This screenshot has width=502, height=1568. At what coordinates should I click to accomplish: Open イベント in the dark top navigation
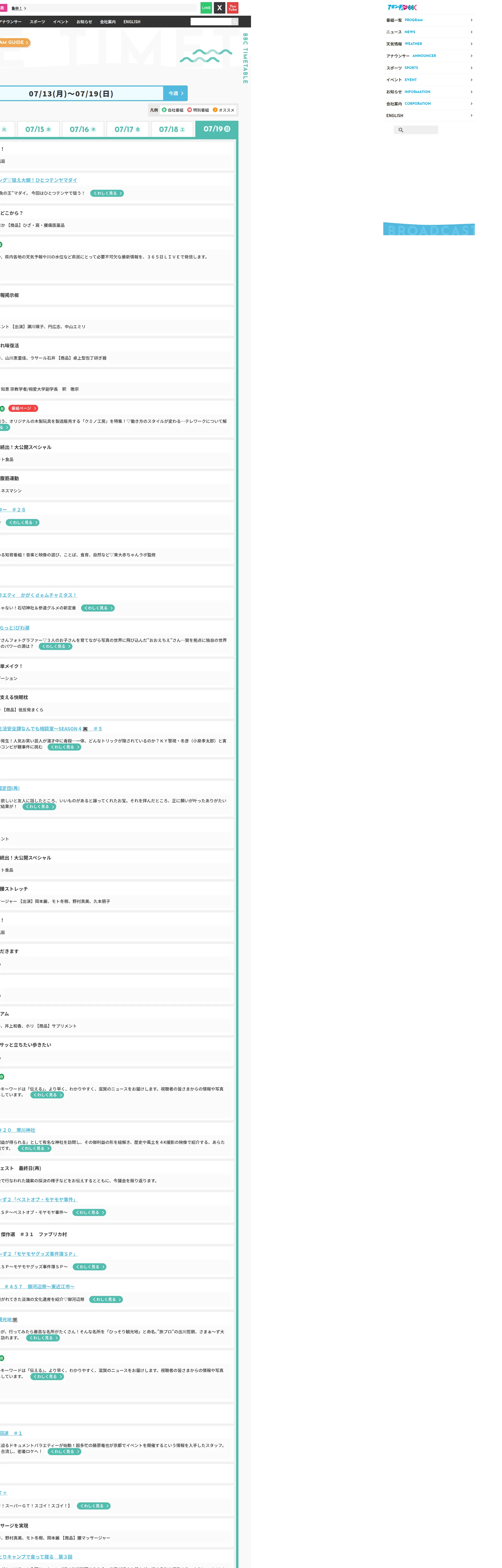point(61,22)
